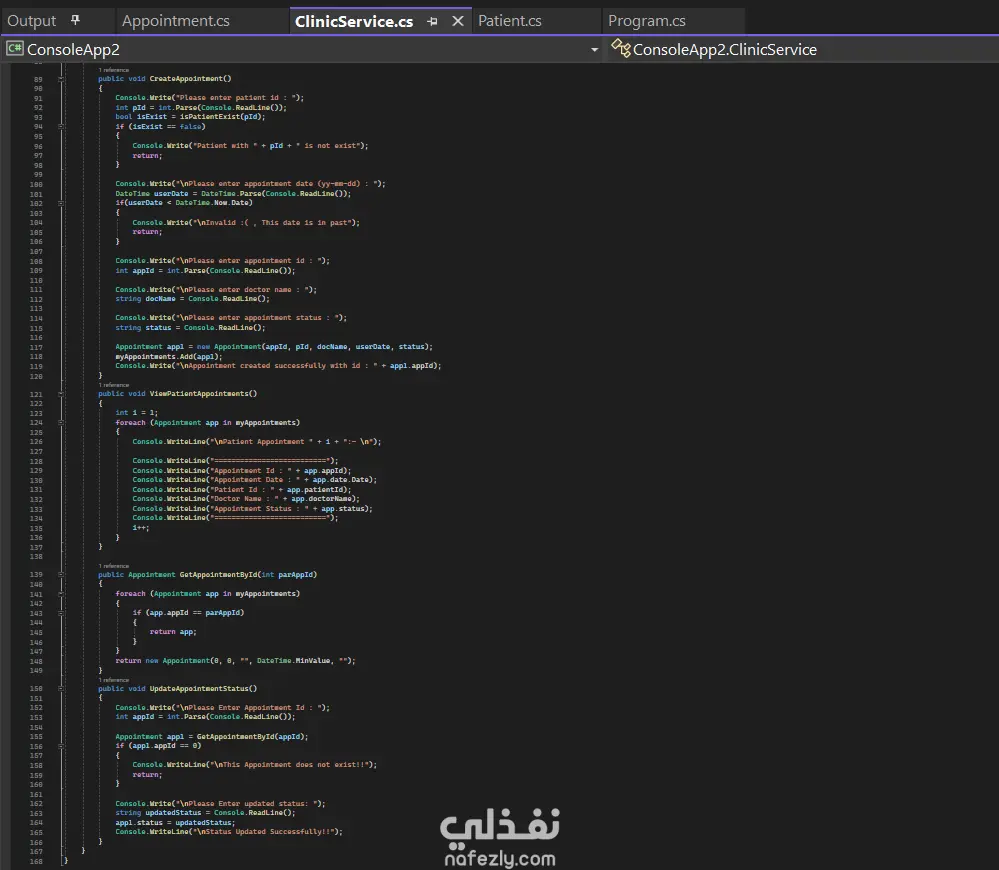This screenshot has width=999, height=870.
Task: Collapse the ViewPatientAppointments method at line 121
Action: [x=61, y=394]
